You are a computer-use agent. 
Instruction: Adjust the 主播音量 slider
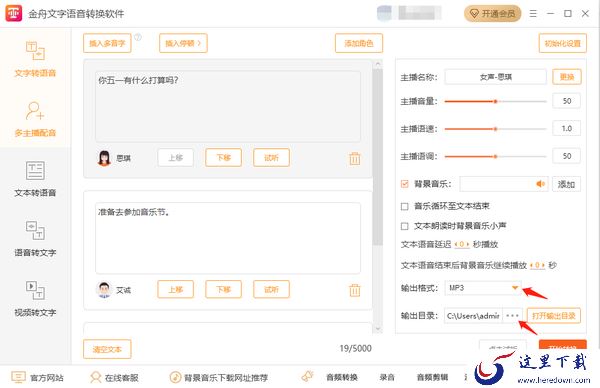pyautogui.click(x=496, y=101)
